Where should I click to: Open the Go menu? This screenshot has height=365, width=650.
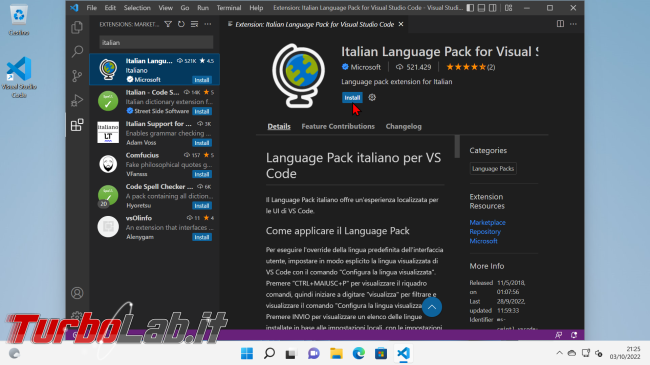tap(184, 8)
